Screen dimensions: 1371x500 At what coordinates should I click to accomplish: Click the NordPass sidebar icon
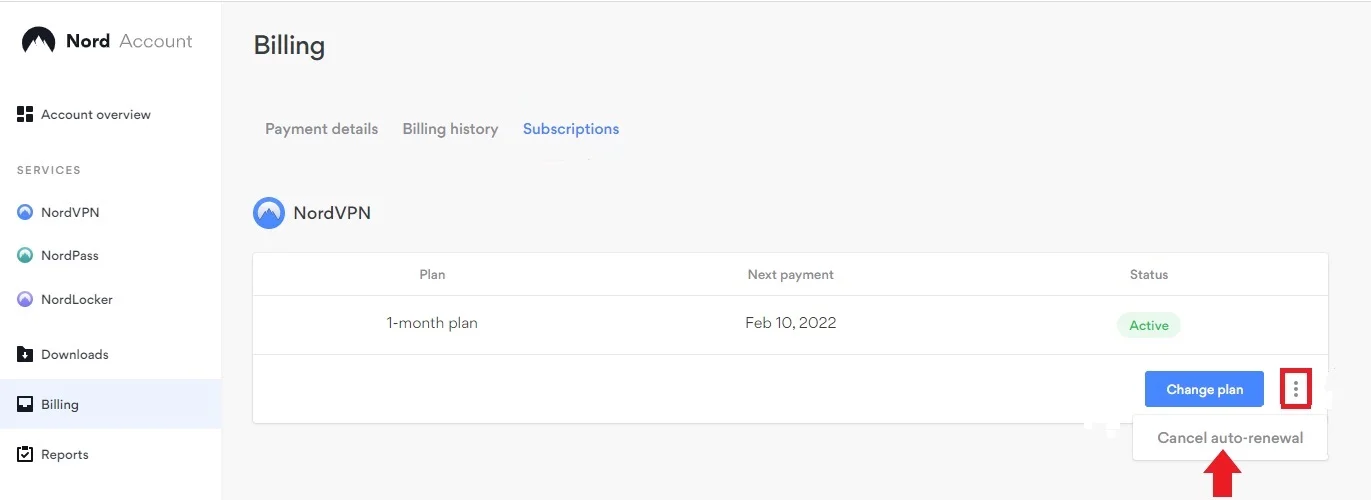pyautogui.click(x=26, y=255)
